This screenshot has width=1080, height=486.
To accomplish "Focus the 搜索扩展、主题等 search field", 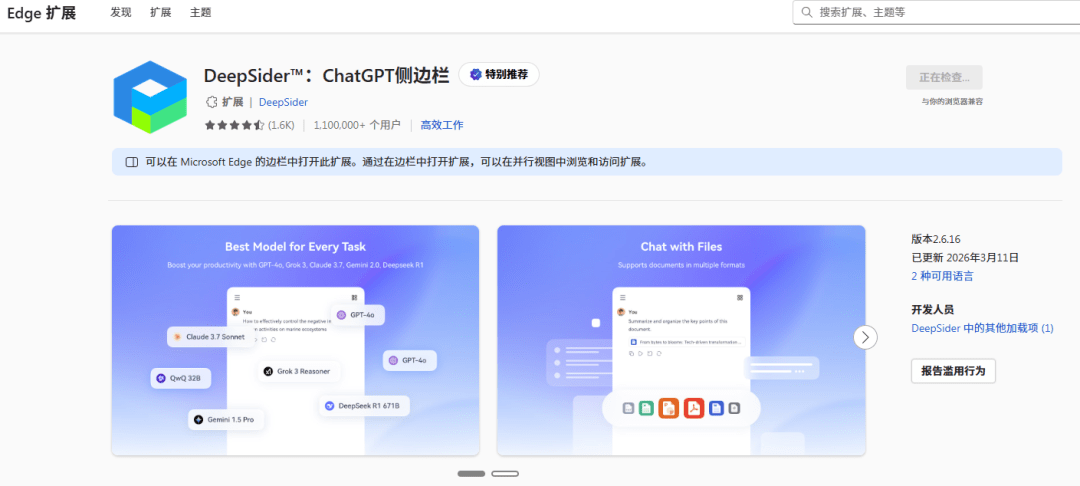I will 937,12.
